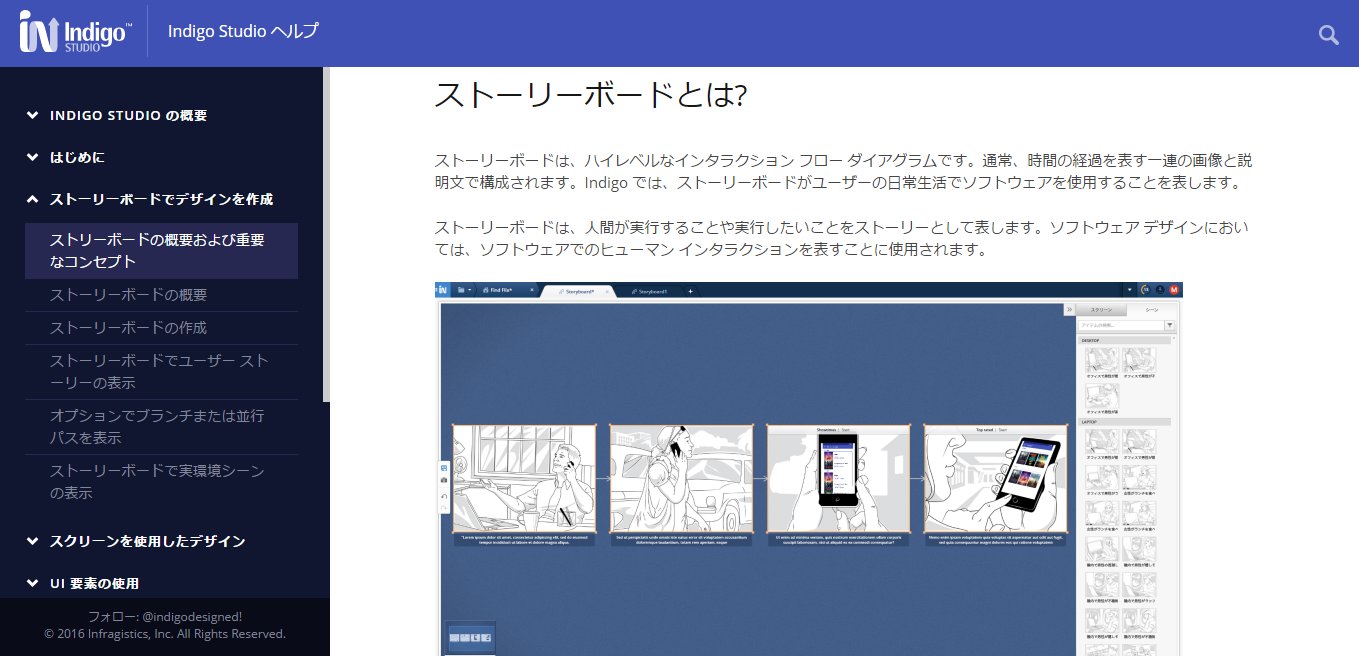Screen dimensions: 1359x656
Task: Click the Indigo Studio ヘルプ header title
Action: click(243, 31)
